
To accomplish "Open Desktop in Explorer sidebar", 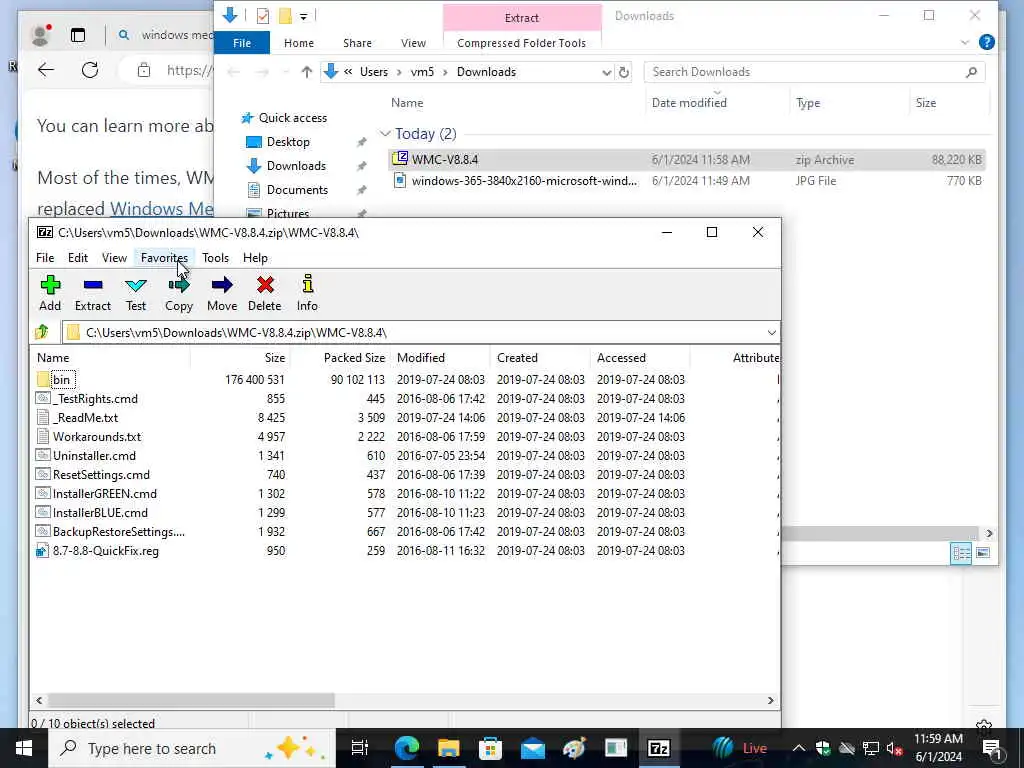I will pyautogui.click(x=287, y=142).
